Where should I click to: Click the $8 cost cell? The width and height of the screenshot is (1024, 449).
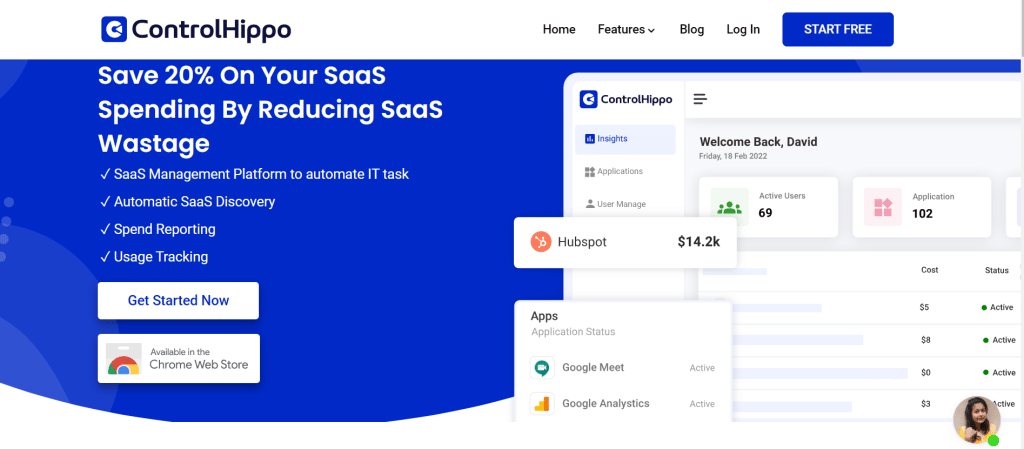tap(925, 340)
